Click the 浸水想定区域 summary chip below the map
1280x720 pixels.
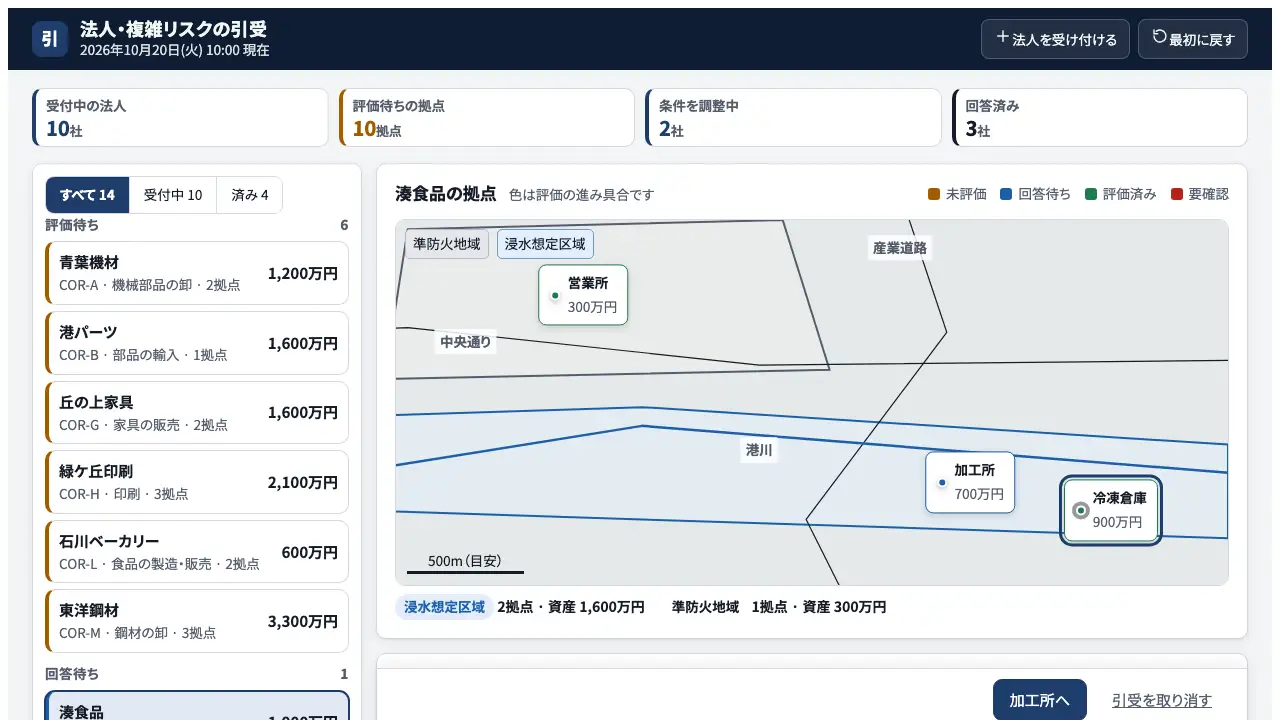point(445,607)
